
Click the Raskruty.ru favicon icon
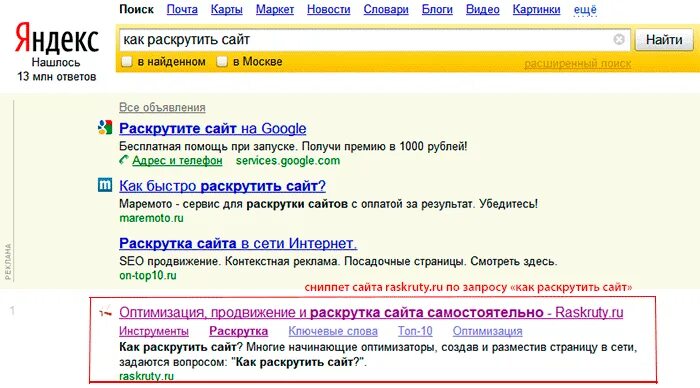point(105,313)
